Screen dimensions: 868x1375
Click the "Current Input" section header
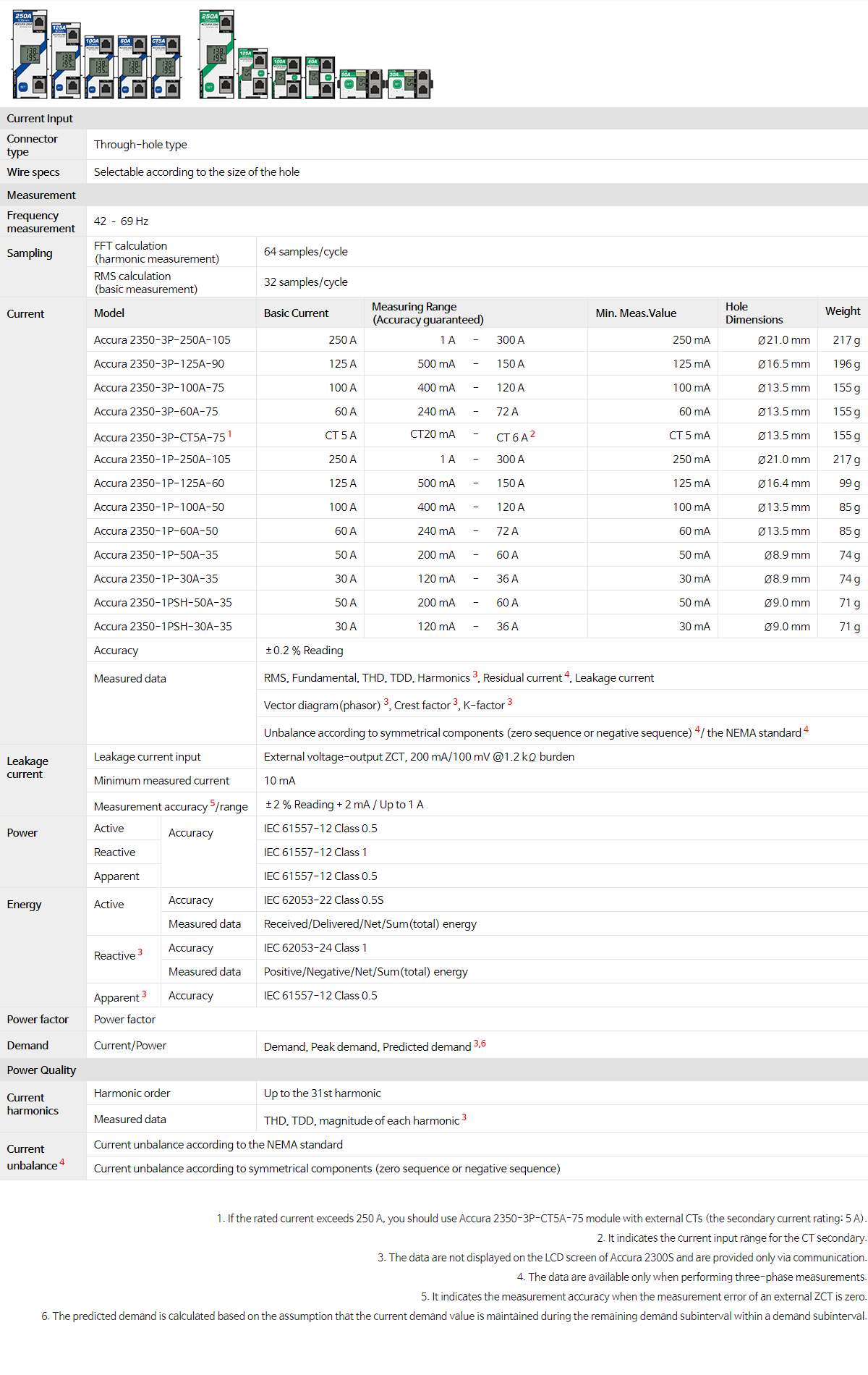434,119
